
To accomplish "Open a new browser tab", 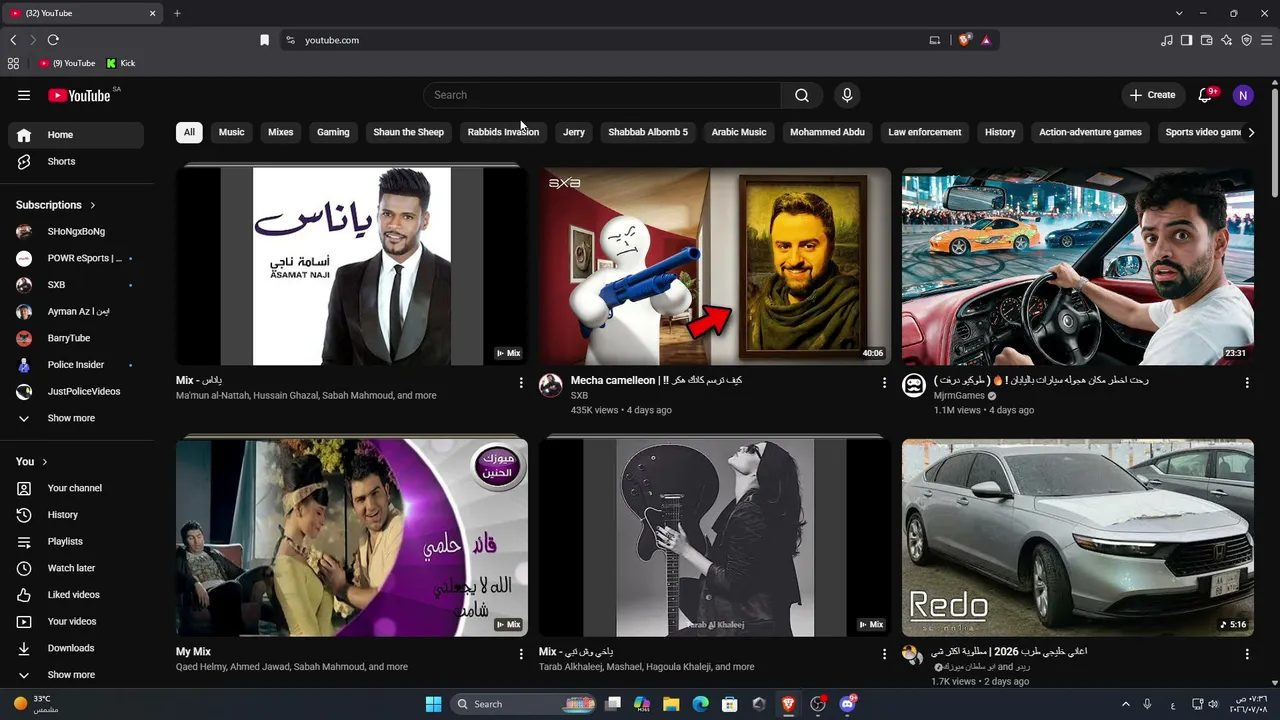I will coord(177,13).
